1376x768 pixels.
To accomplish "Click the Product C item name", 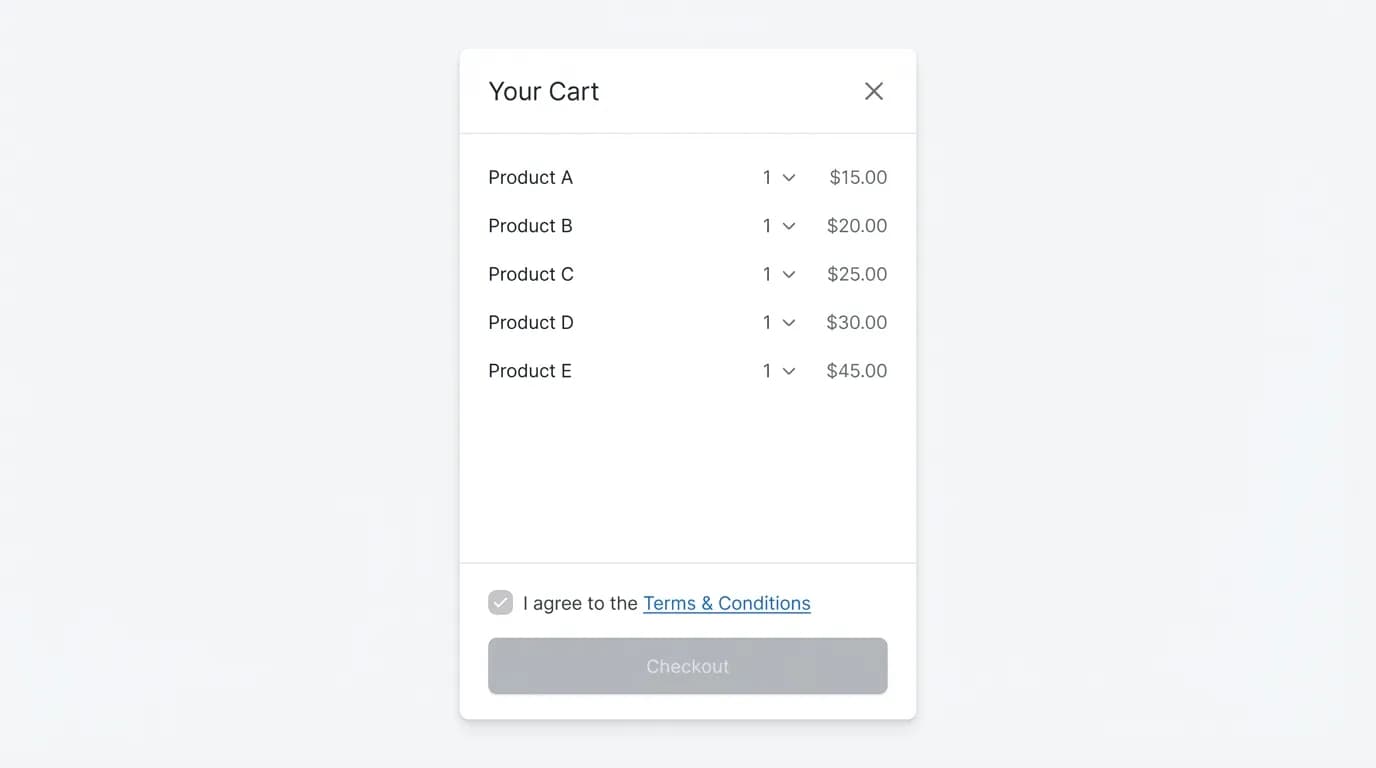I will pyautogui.click(x=531, y=274).
